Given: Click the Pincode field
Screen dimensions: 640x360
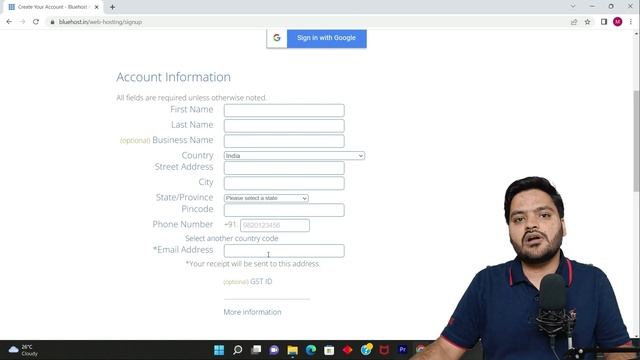Looking at the screenshot, I should [x=284, y=210].
